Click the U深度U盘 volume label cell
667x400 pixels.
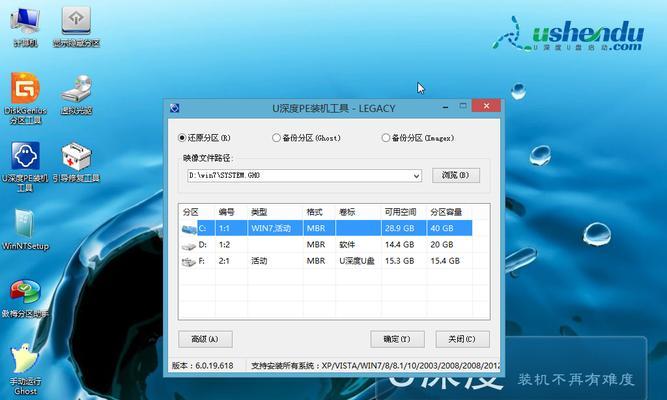click(358, 261)
